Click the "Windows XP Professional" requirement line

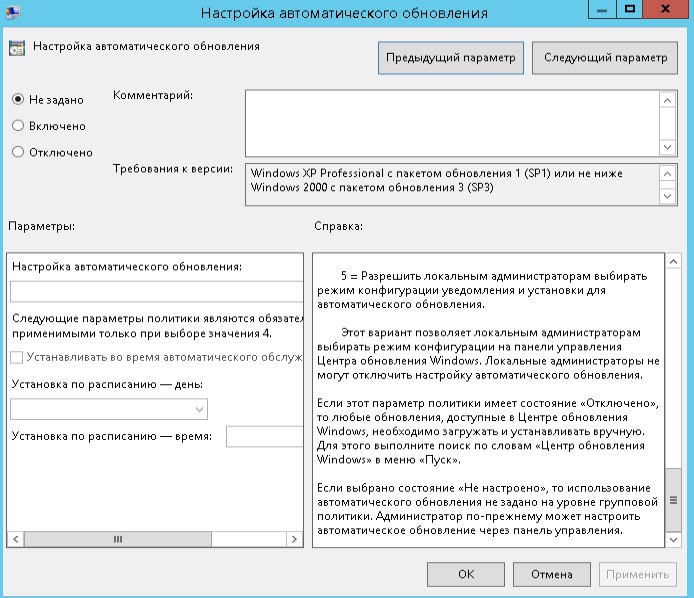click(x=436, y=173)
